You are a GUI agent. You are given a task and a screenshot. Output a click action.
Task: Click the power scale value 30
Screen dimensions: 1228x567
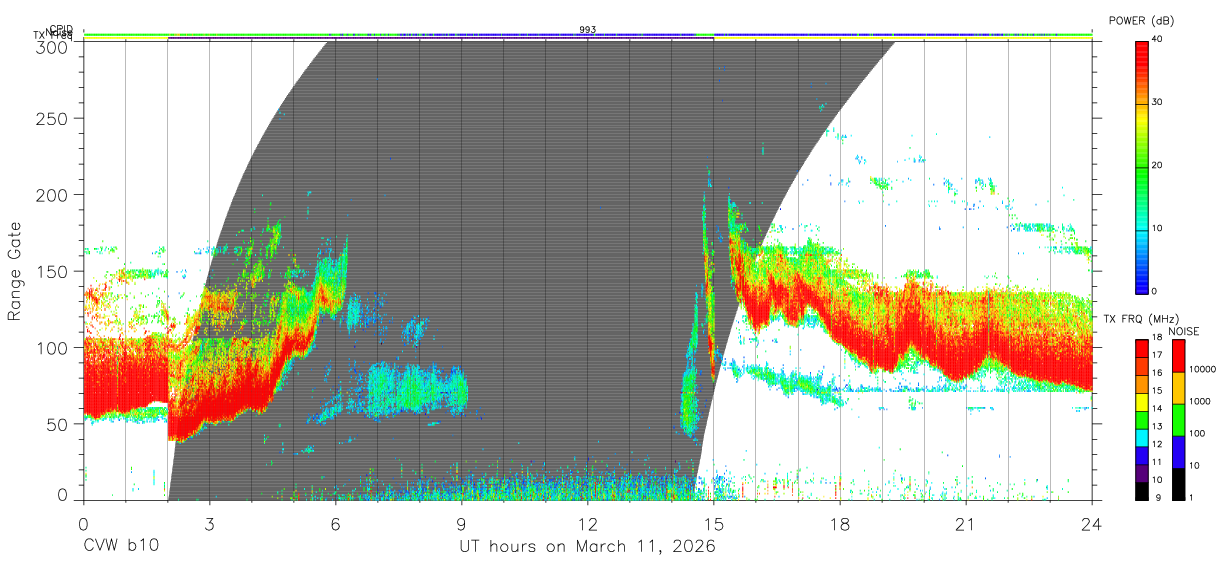click(x=1156, y=103)
